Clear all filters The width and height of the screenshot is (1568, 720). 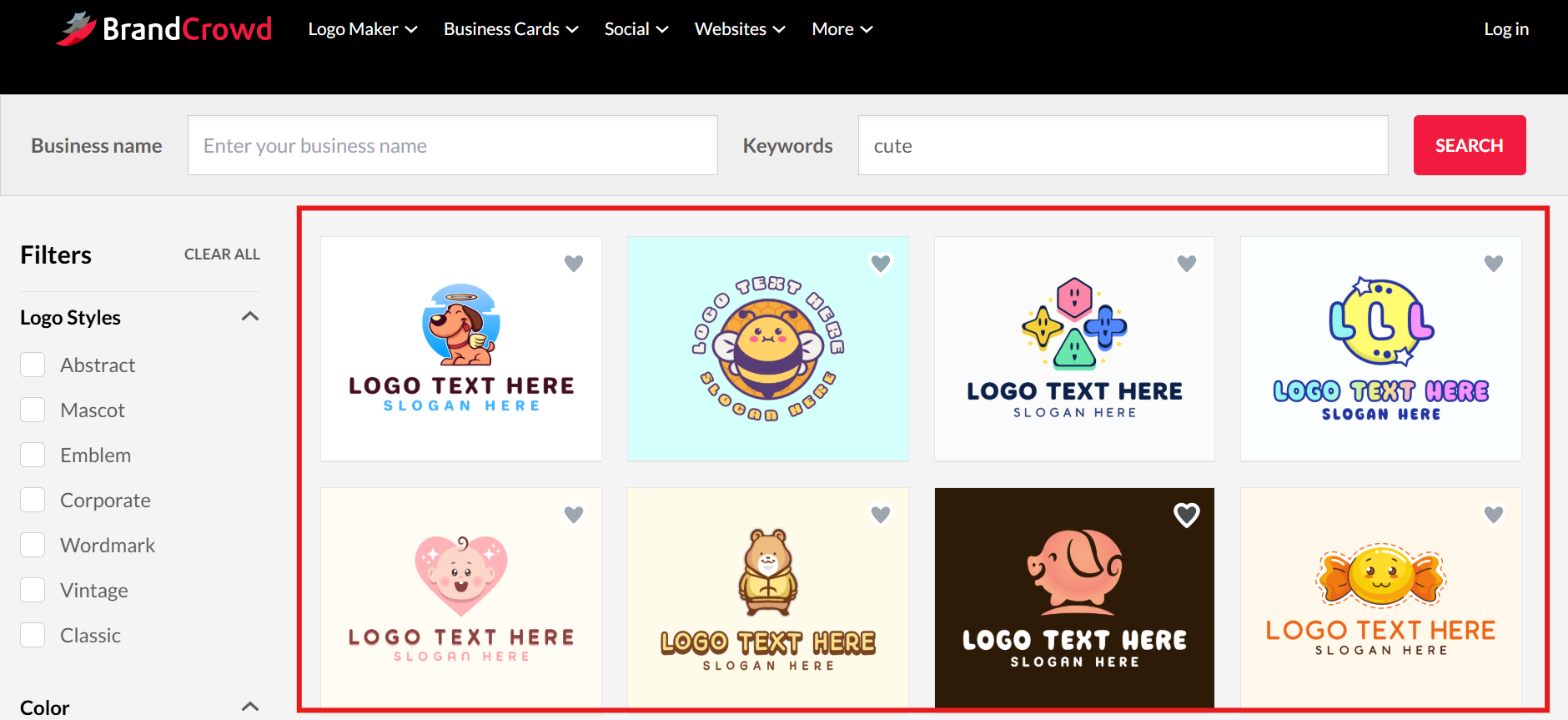tap(222, 254)
